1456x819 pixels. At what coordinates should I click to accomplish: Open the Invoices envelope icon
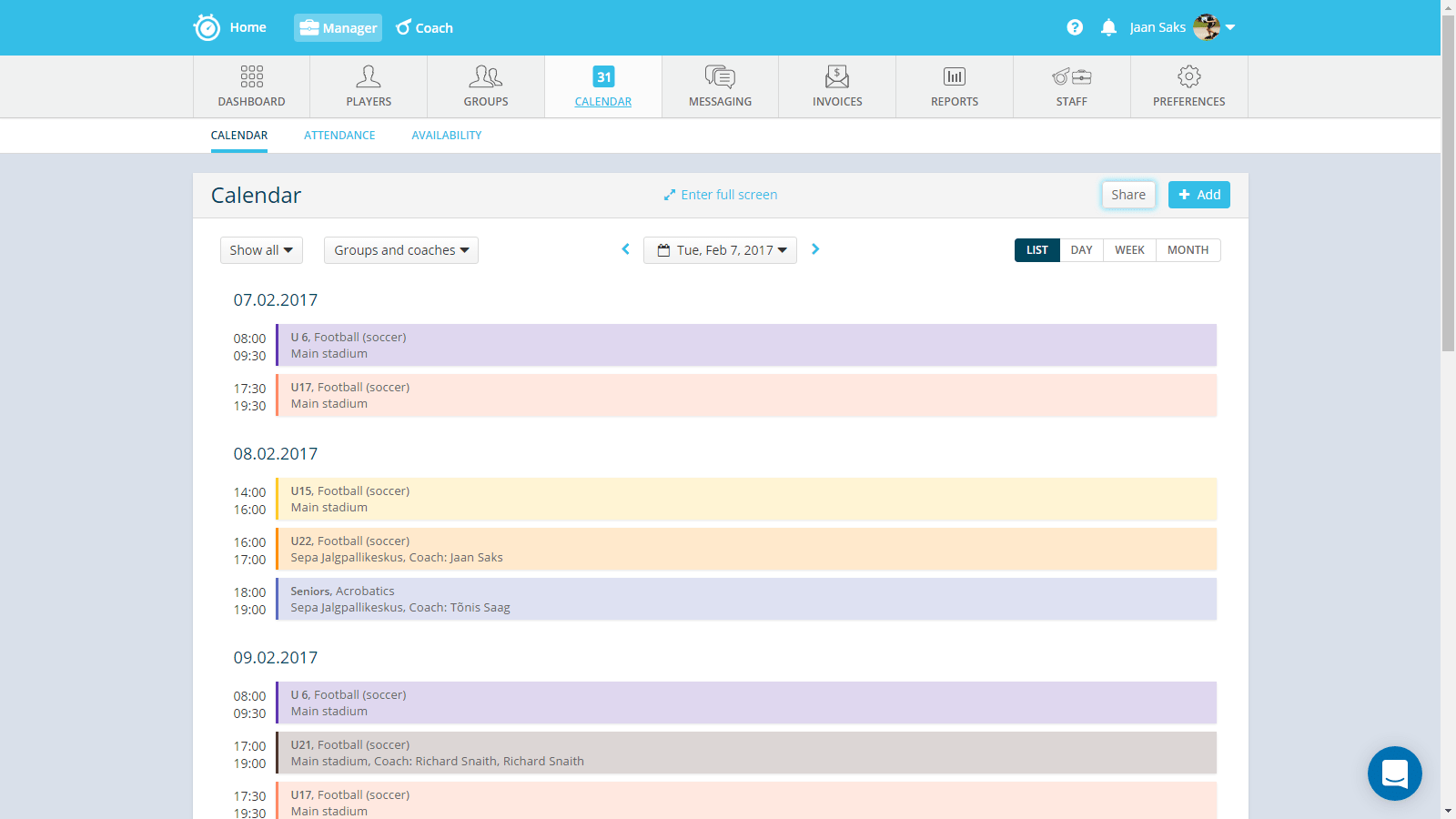837,76
